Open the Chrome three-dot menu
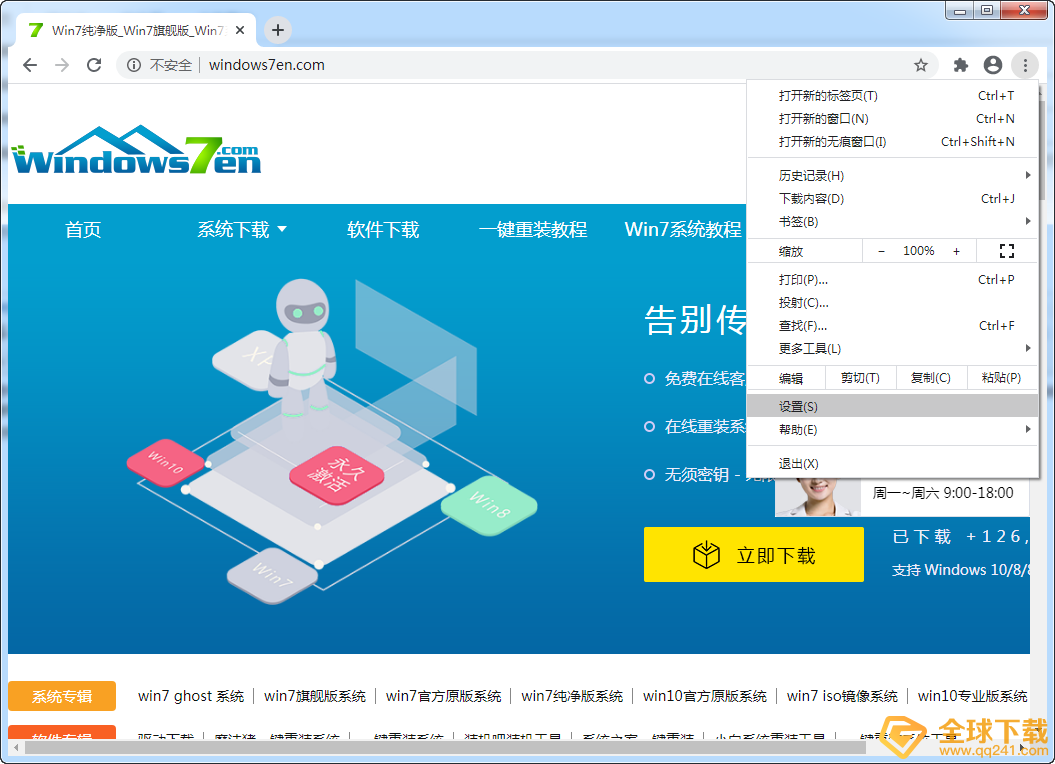 coord(1025,64)
